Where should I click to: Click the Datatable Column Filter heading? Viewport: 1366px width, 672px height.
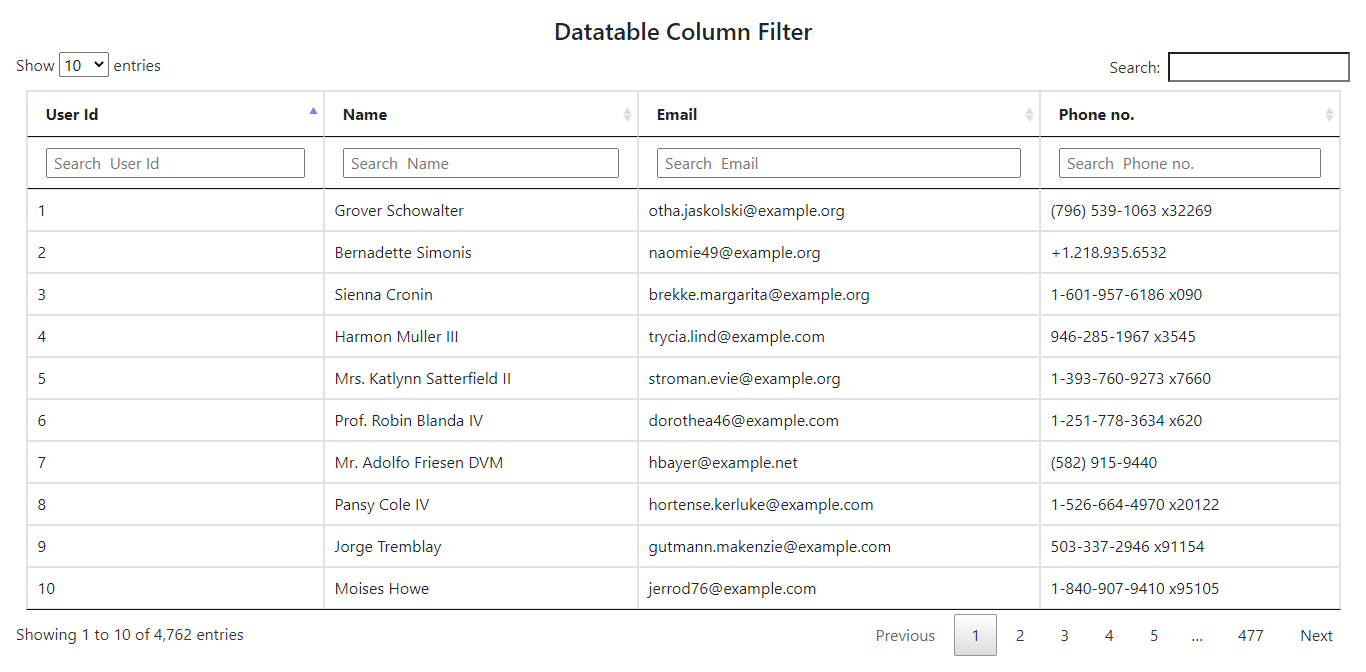683,32
